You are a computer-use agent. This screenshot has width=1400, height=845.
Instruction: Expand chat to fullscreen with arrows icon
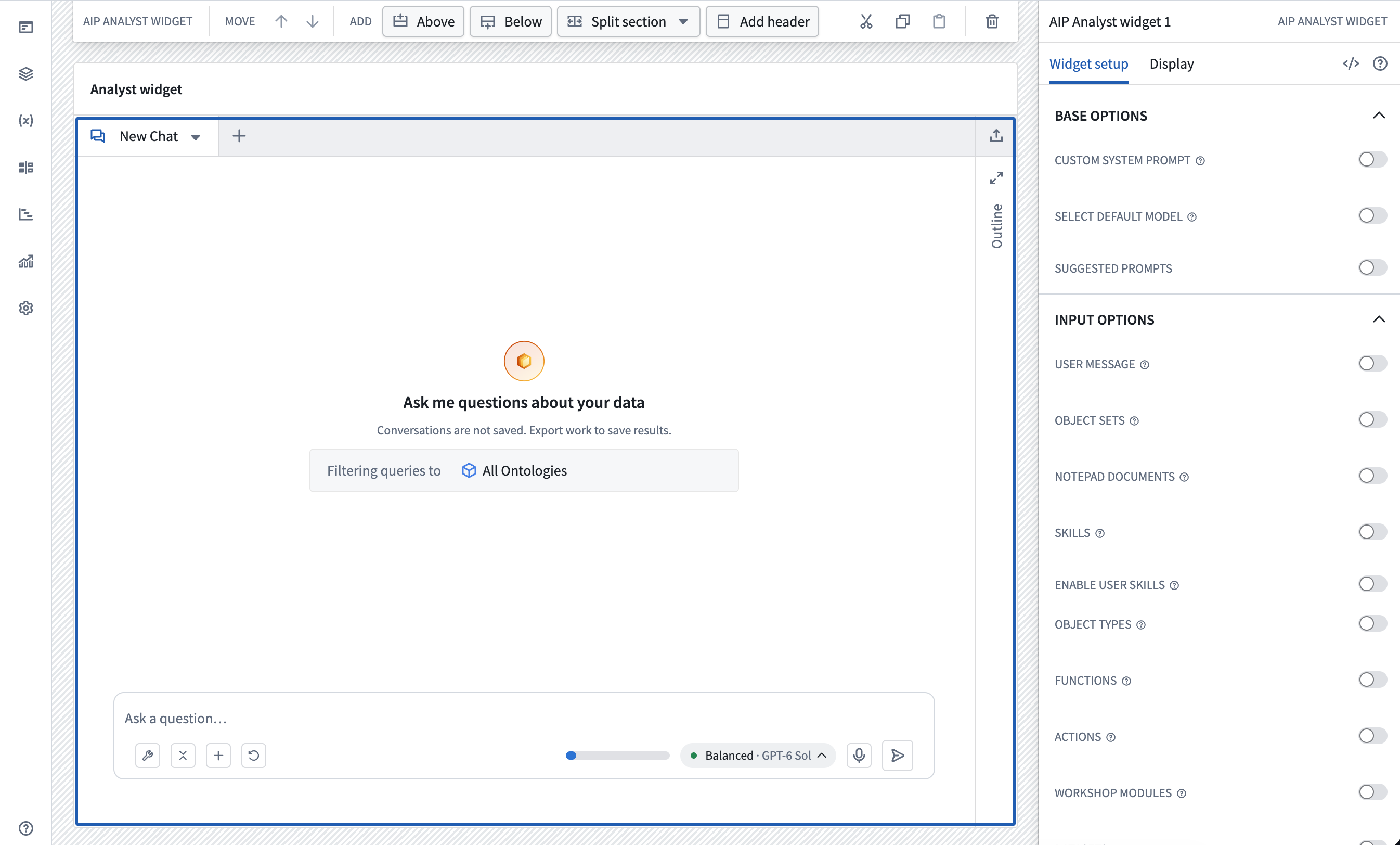pos(996,178)
